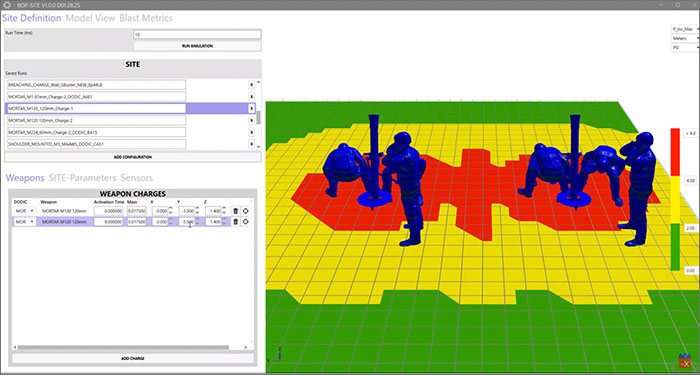This screenshot has height=375, width=700.
Task: Click saved runs list scroll-down arrow
Action: (x=258, y=146)
